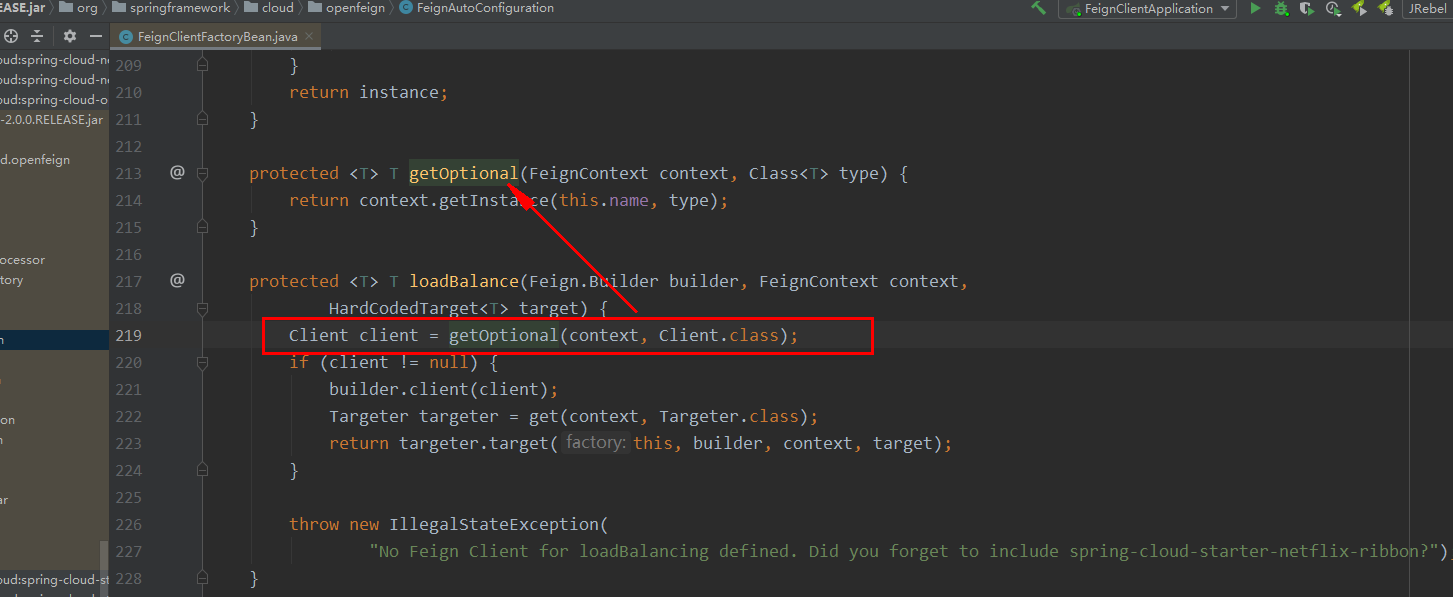Fold the getOptional method at line 213
This screenshot has width=1453, height=597.
point(203,173)
